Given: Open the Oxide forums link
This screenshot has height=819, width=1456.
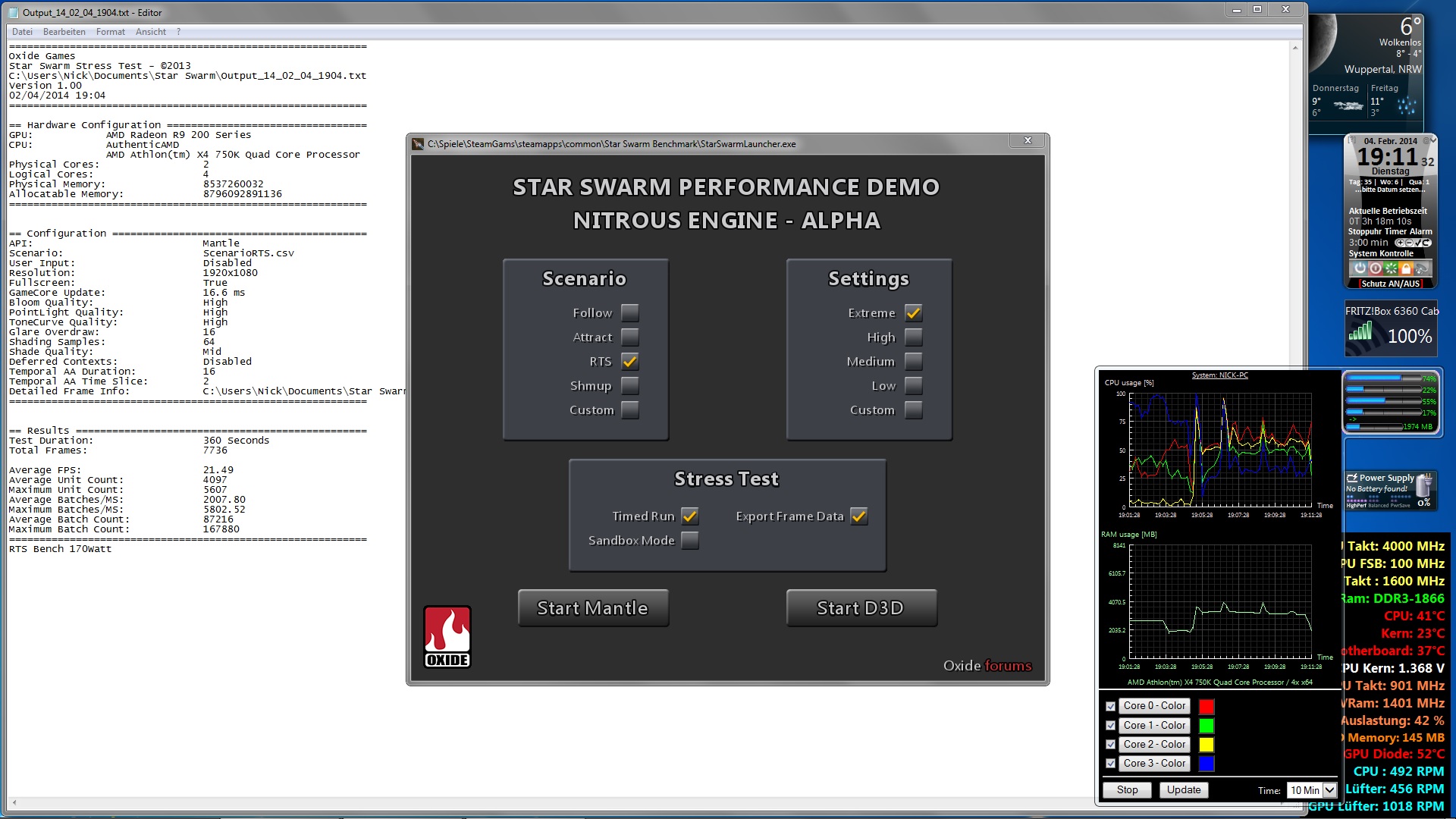Looking at the screenshot, I should (1008, 666).
